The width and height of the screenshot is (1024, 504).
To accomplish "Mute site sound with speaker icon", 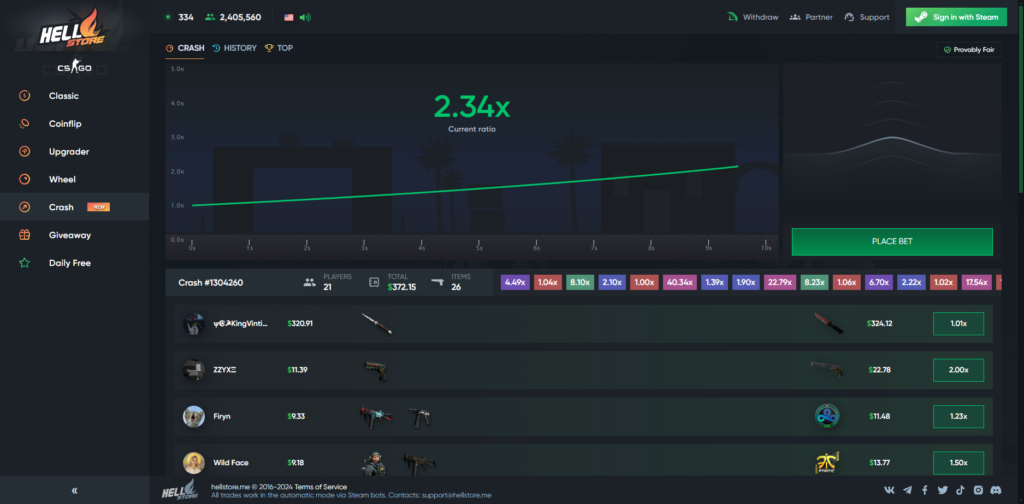I will point(304,18).
